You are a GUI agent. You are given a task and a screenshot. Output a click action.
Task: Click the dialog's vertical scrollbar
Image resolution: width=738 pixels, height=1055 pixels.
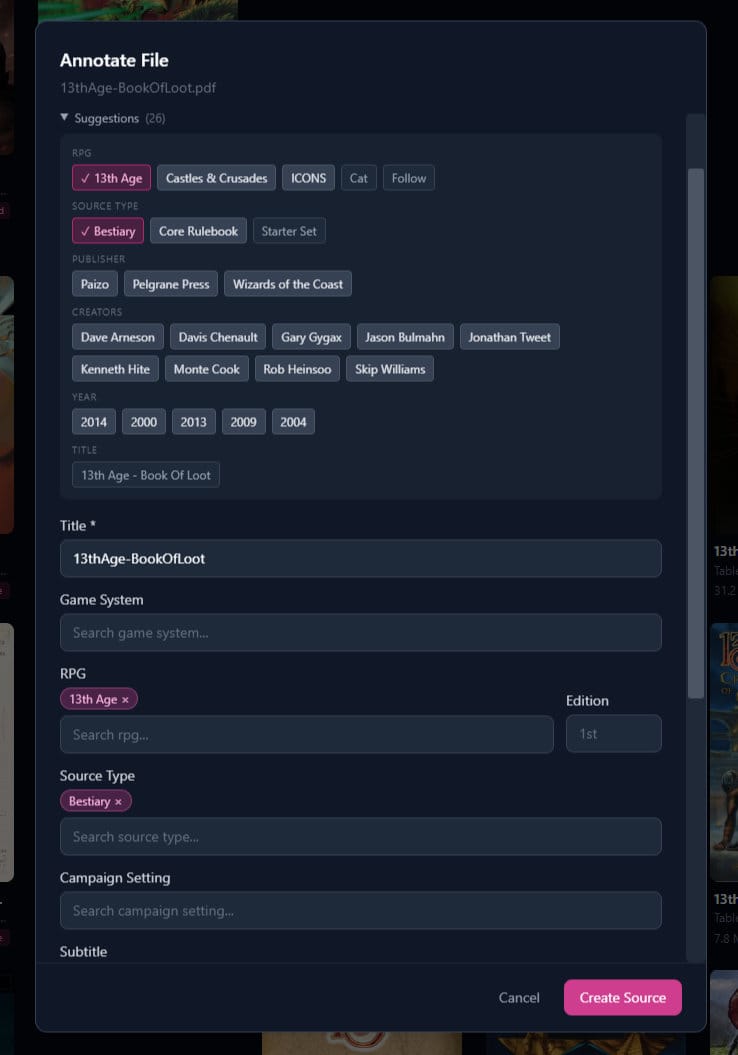(x=696, y=430)
